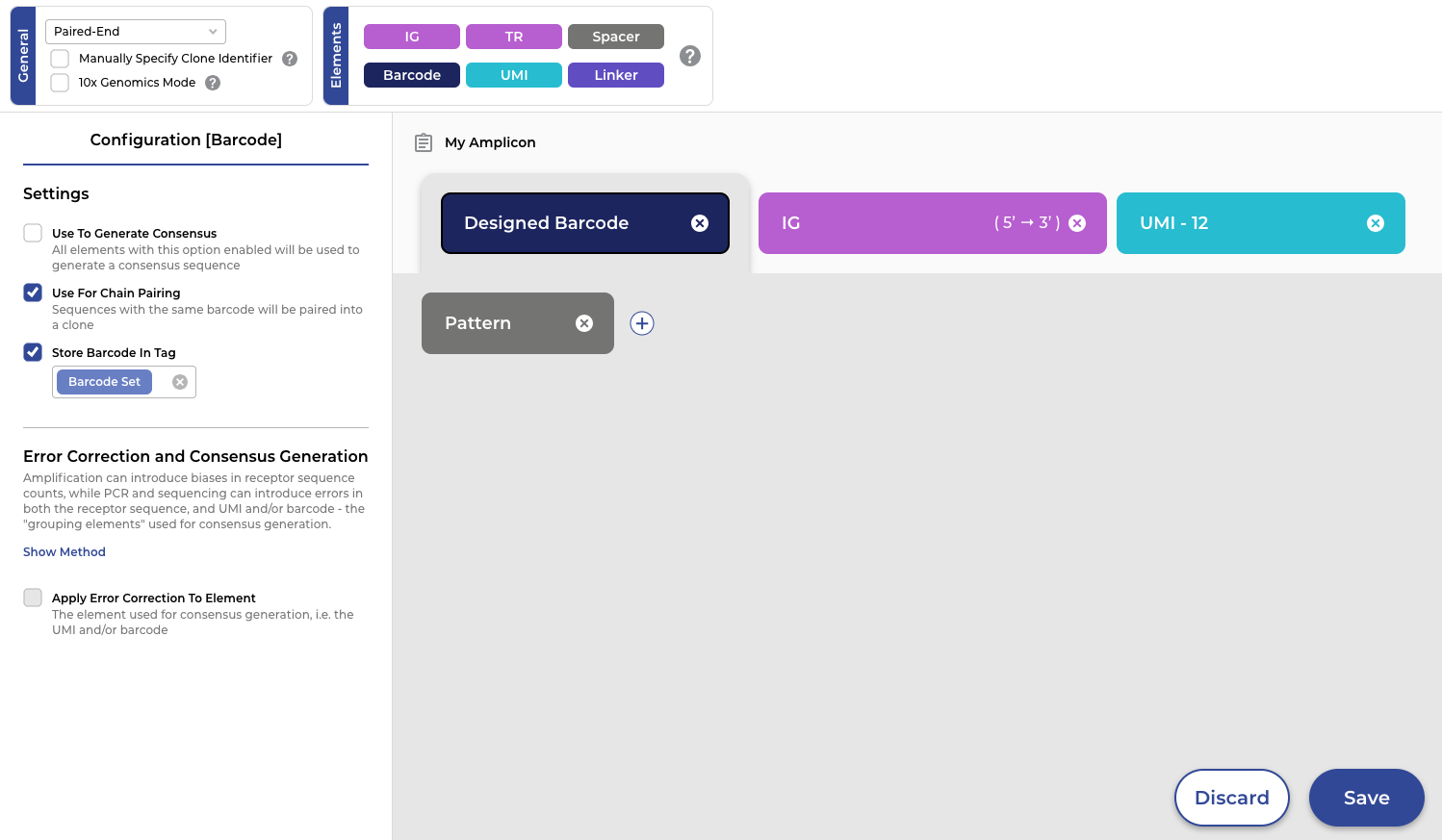Remove the IG element from amplicon
The image size is (1442, 840).
(1077, 223)
